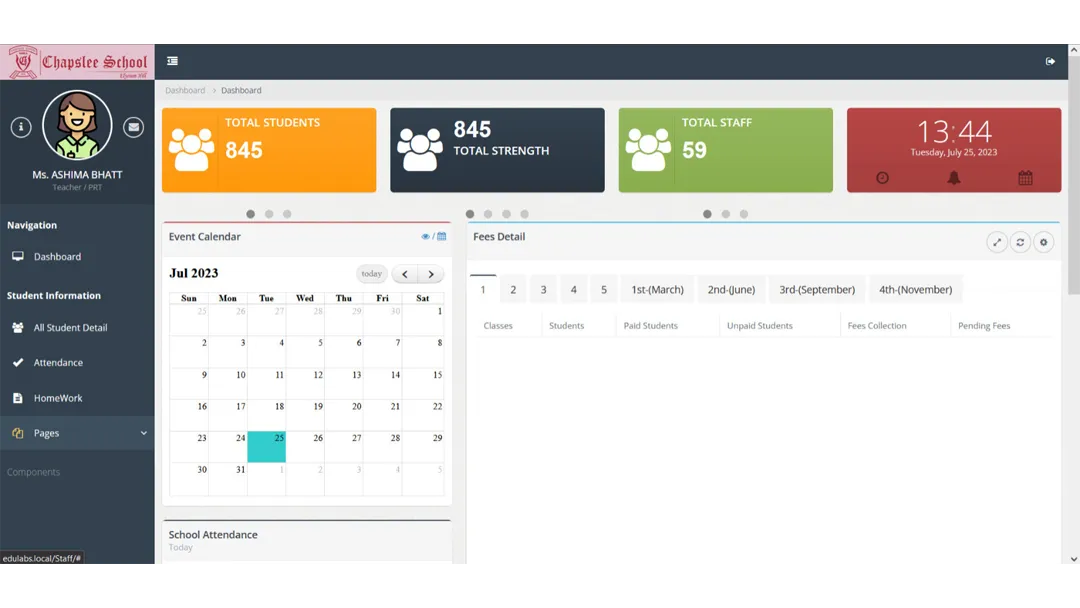Switch to 3rd-(September) fees tab
The image size is (1080, 608).
click(817, 290)
